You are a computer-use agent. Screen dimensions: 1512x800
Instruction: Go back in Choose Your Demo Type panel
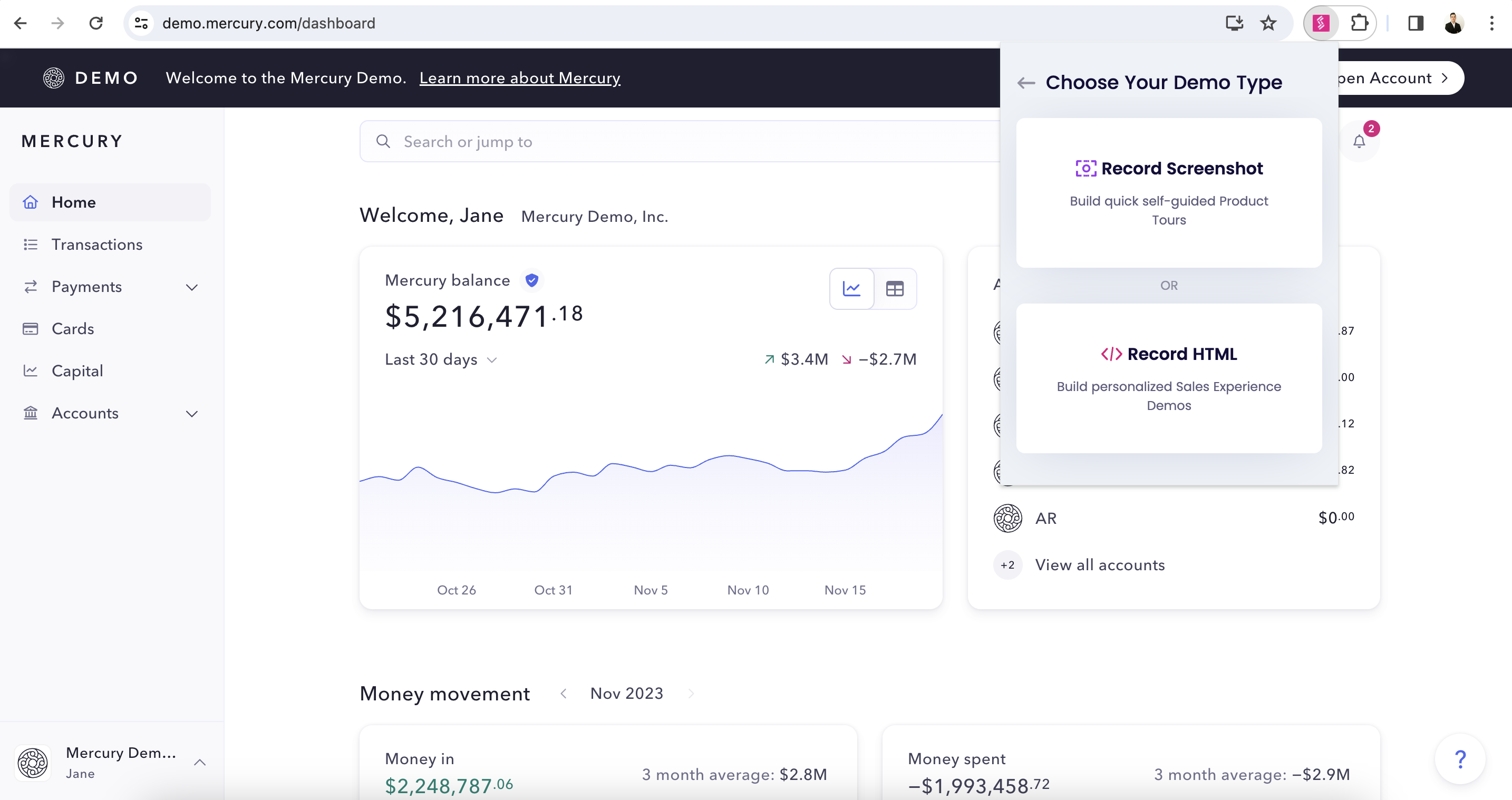click(x=1026, y=83)
